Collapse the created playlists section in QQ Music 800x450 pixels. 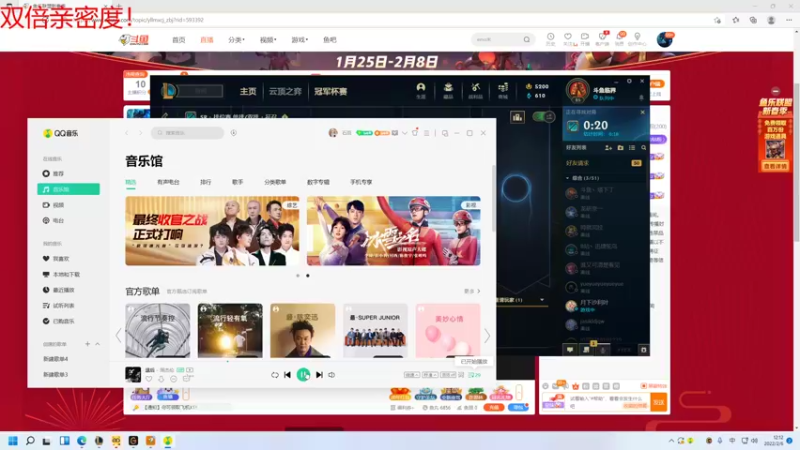tap(97, 344)
